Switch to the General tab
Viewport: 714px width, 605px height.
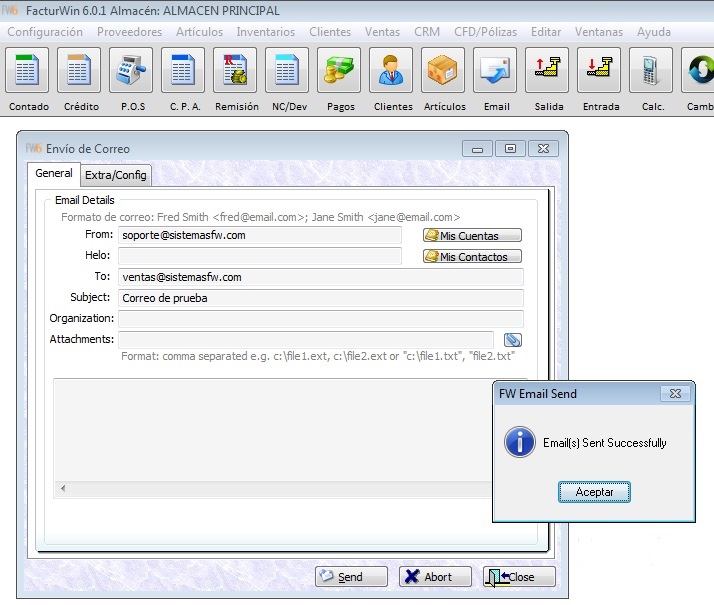54,173
